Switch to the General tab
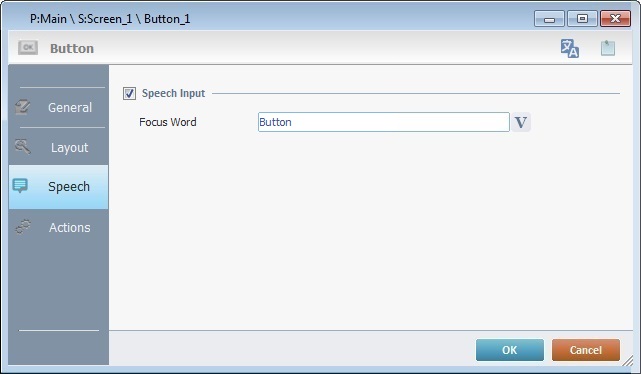The height and width of the screenshot is (374, 641). click(x=58, y=107)
